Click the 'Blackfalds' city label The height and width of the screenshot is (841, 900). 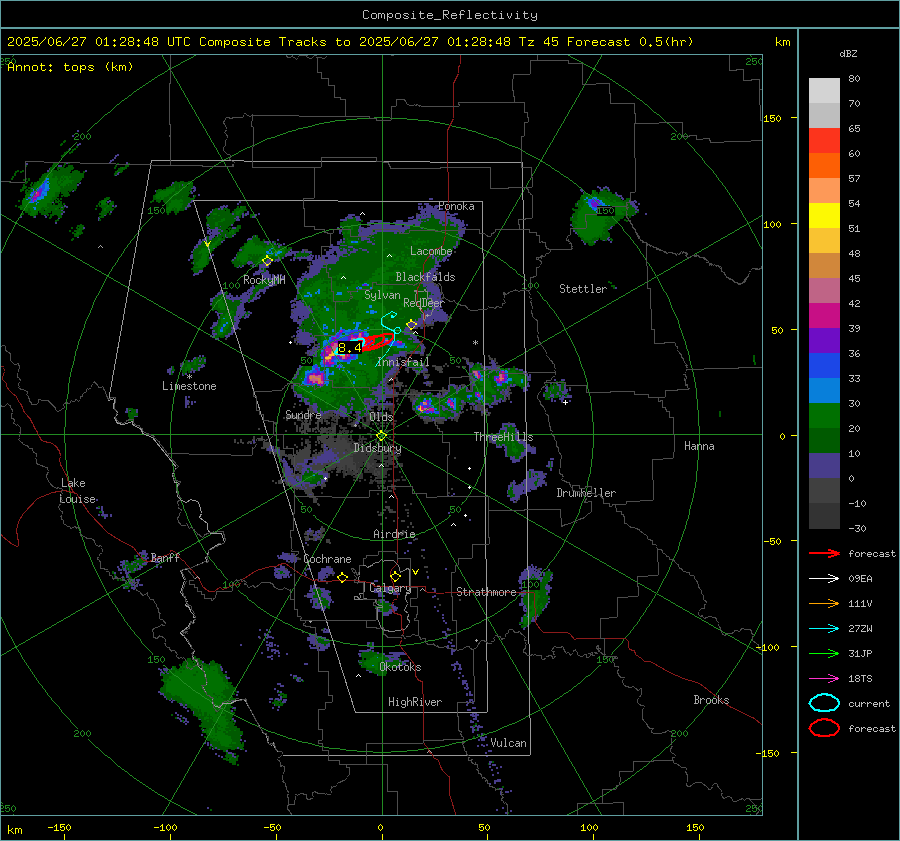[425, 277]
